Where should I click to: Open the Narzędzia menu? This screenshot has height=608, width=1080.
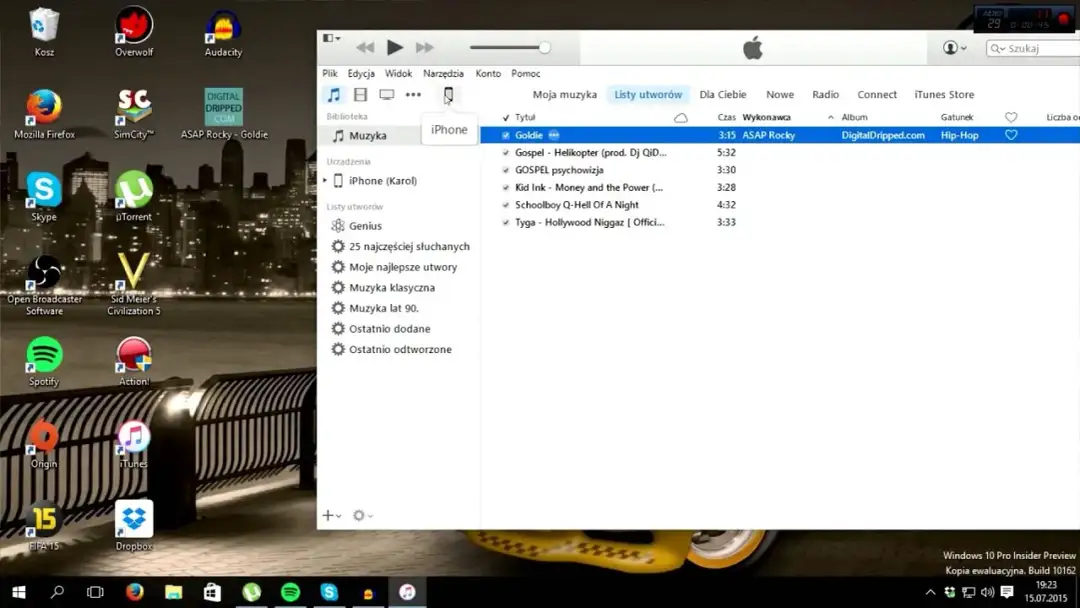(x=443, y=72)
